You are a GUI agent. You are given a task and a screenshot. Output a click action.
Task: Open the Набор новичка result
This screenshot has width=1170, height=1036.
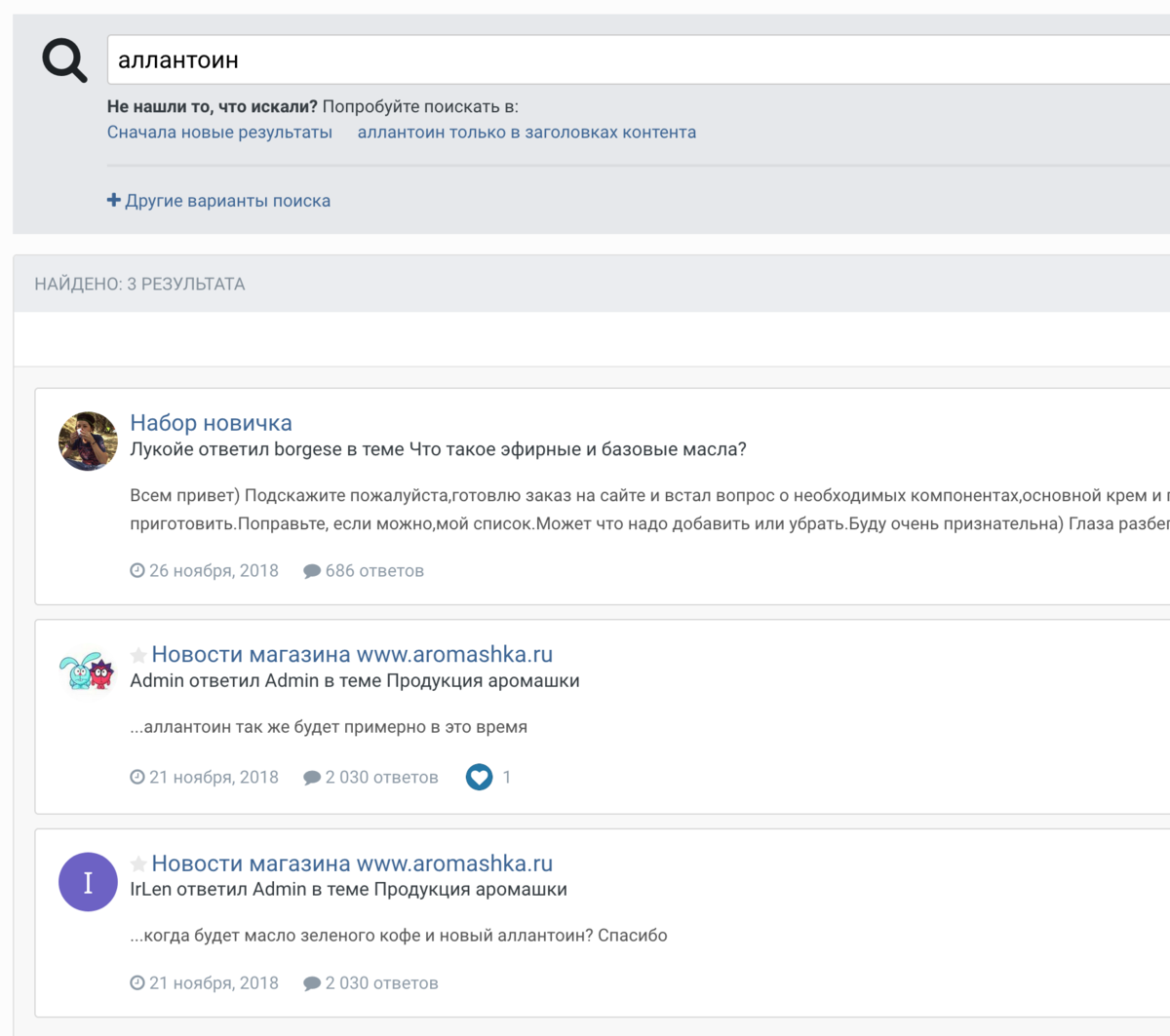click(211, 423)
